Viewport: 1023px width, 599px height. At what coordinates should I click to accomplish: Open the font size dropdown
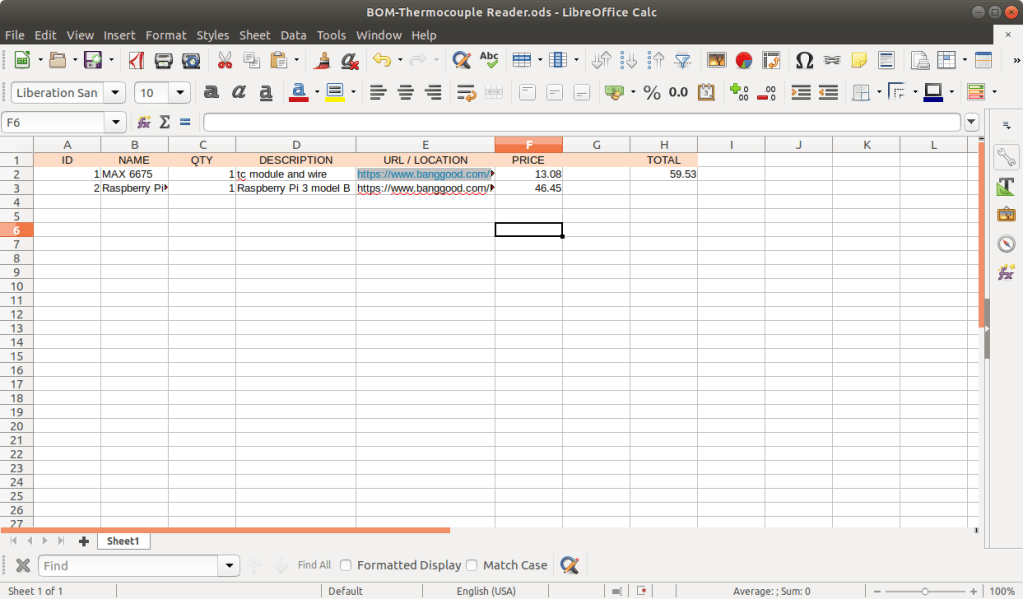(x=180, y=93)
